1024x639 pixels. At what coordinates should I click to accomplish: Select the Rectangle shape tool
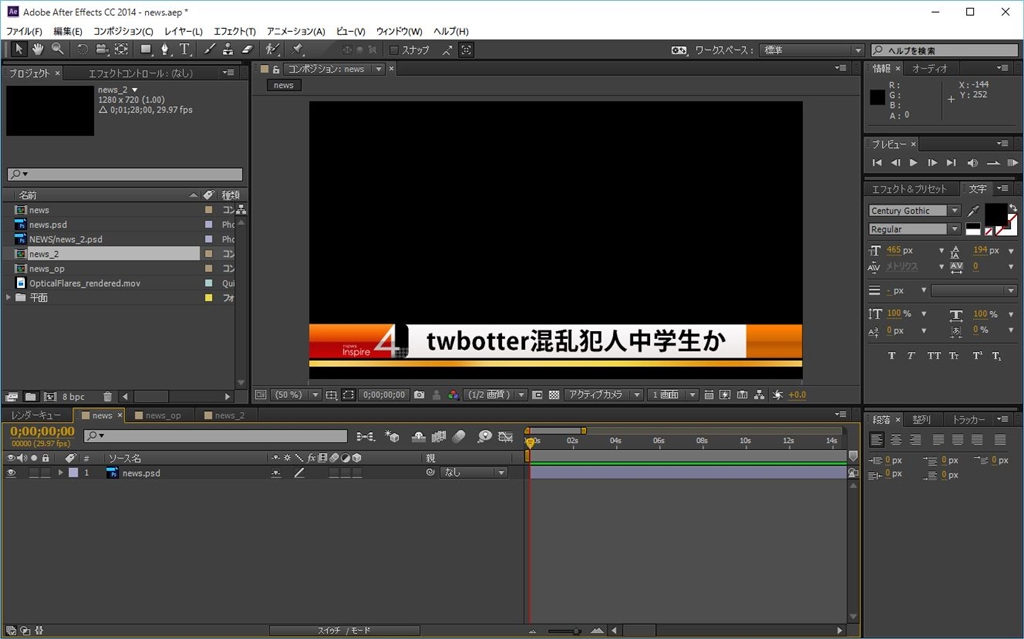pos(146,49)
